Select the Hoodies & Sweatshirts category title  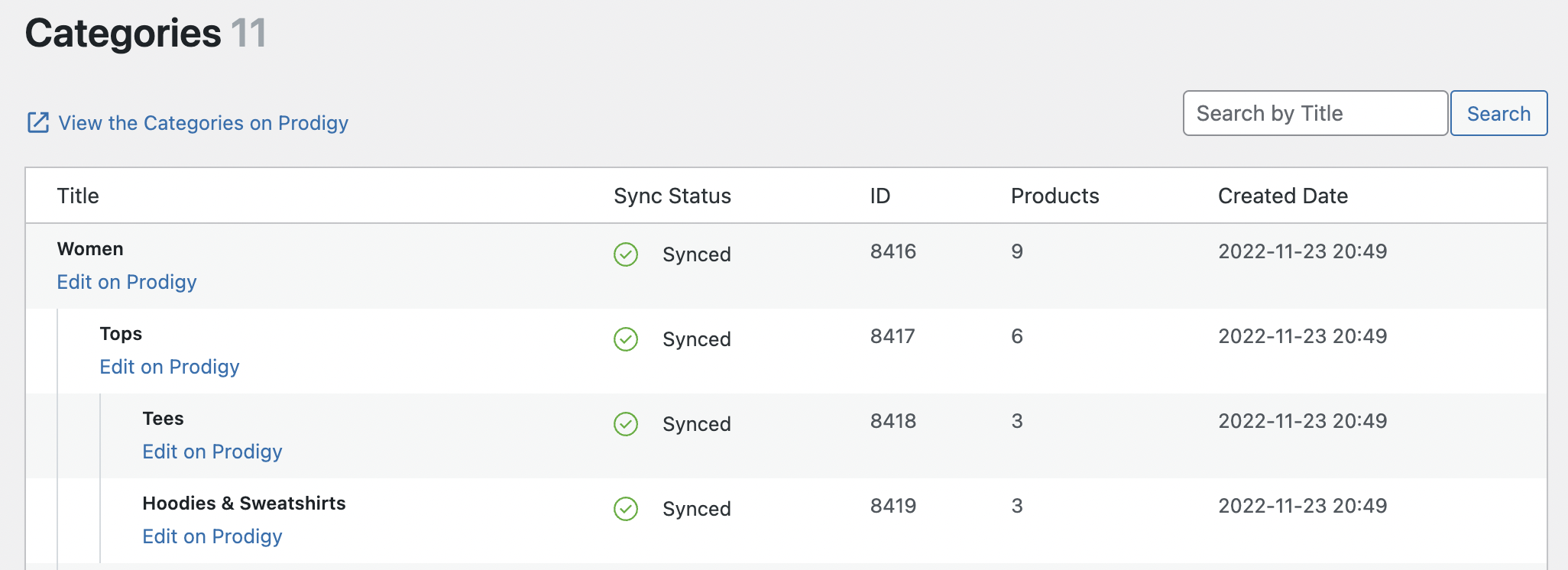pyautogui.click(x=244, y=504)
